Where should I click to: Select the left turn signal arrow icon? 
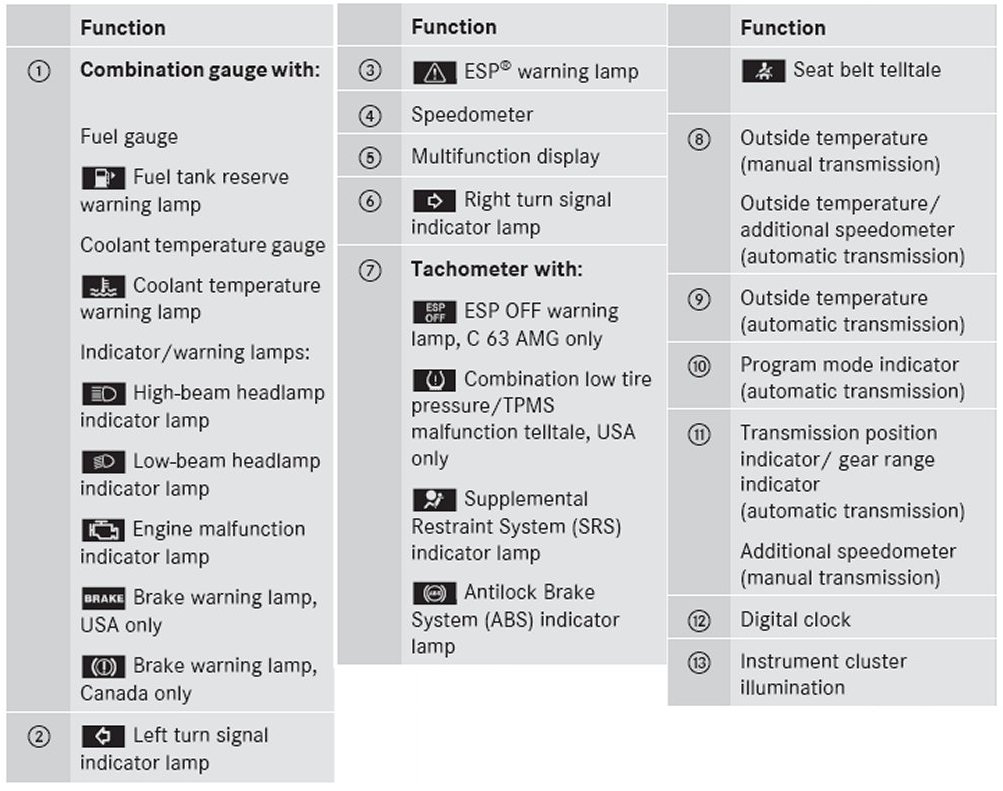(103, 736)
